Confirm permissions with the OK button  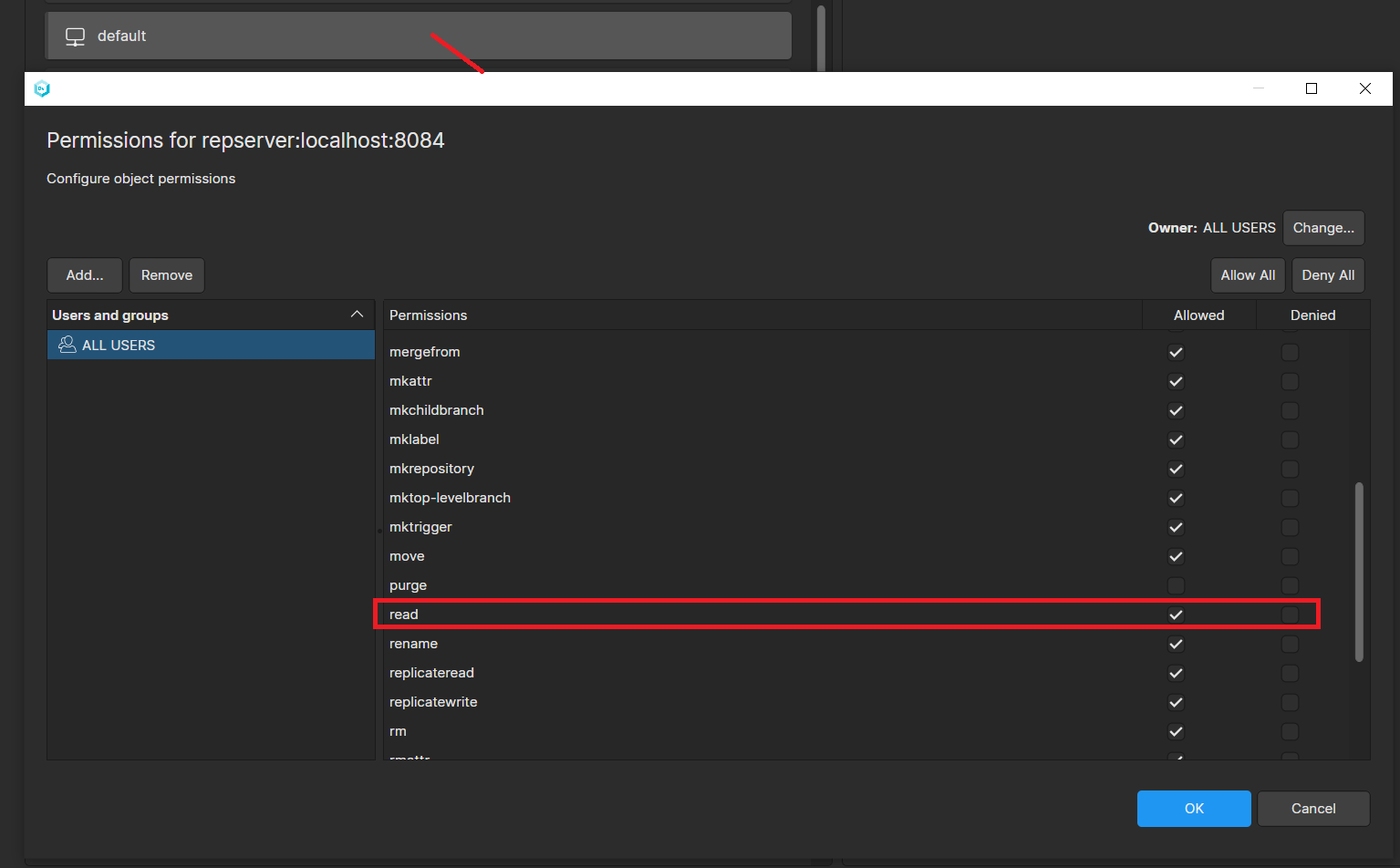(x=1193, y=808)
